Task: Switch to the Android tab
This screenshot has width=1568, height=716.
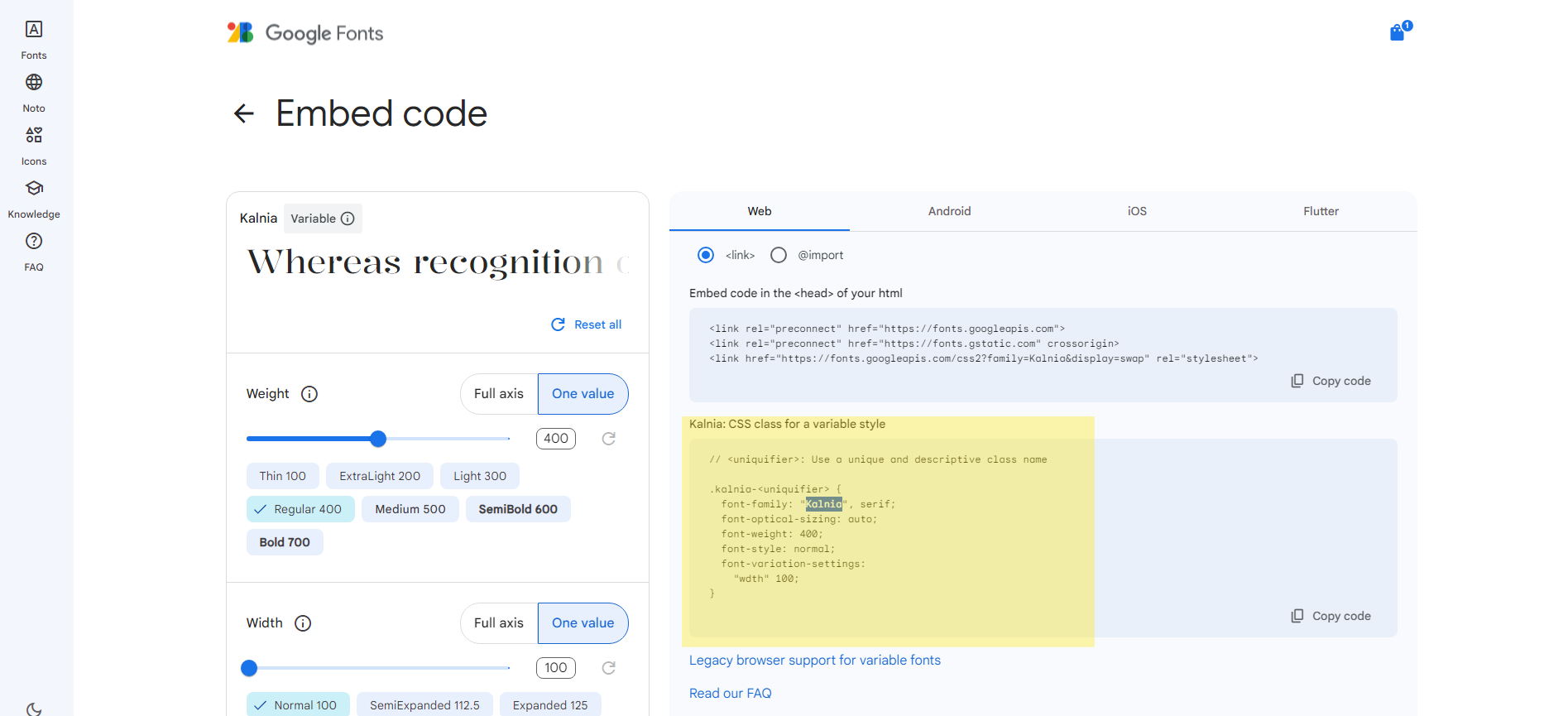Action: coord(949,211)
